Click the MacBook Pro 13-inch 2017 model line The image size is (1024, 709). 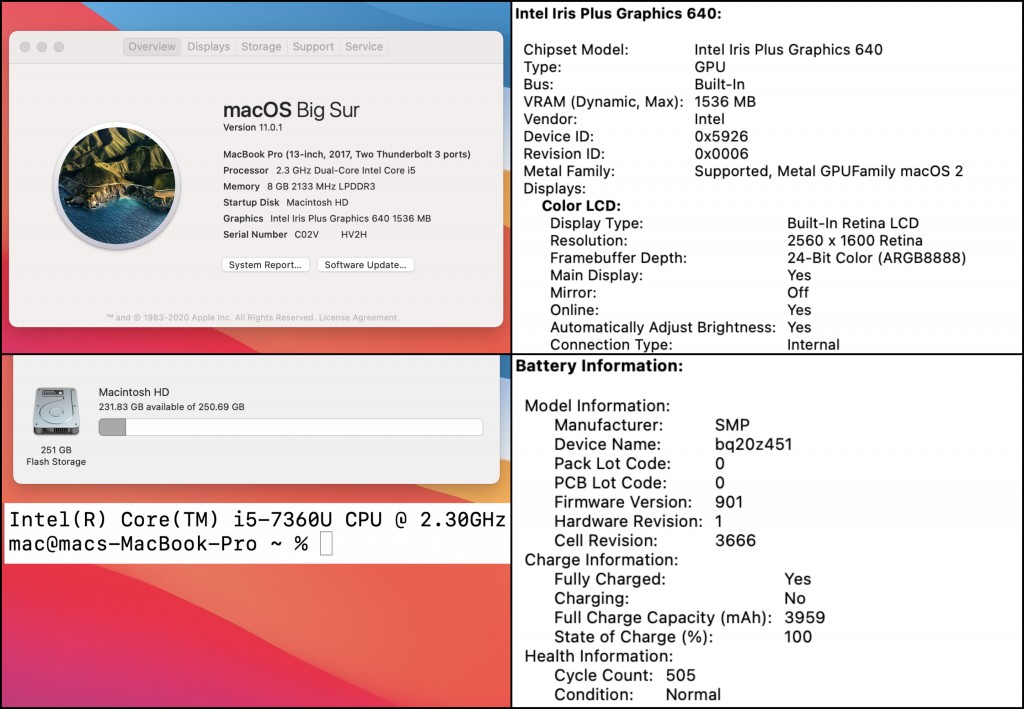coord(347,154)
